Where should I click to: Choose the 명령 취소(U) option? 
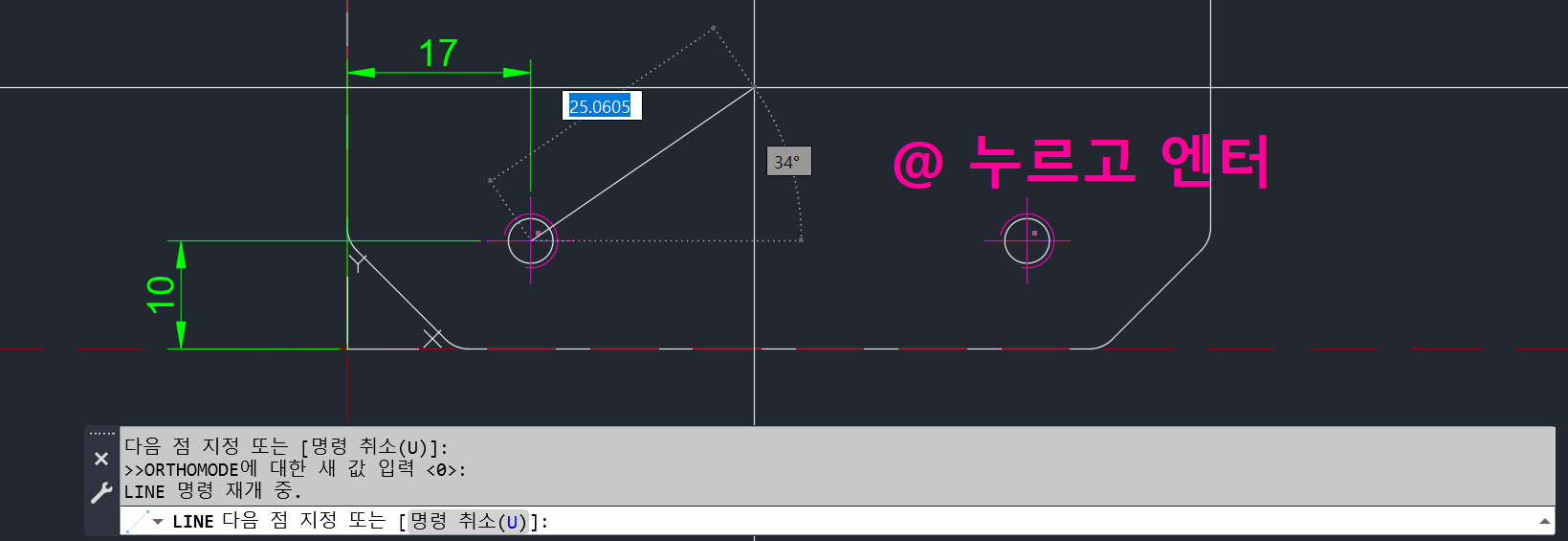tap(468, 521)
